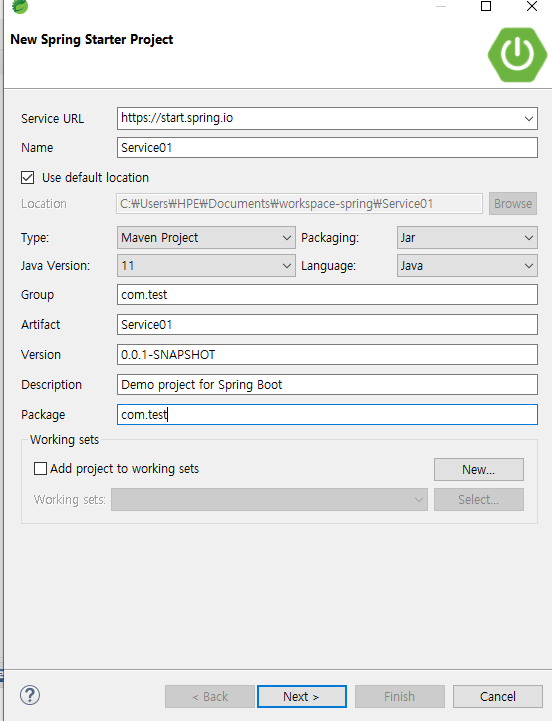Click the 'Working sets' group title
The height and width of the screenshot is (721, 552).
(x=64, y=440)
